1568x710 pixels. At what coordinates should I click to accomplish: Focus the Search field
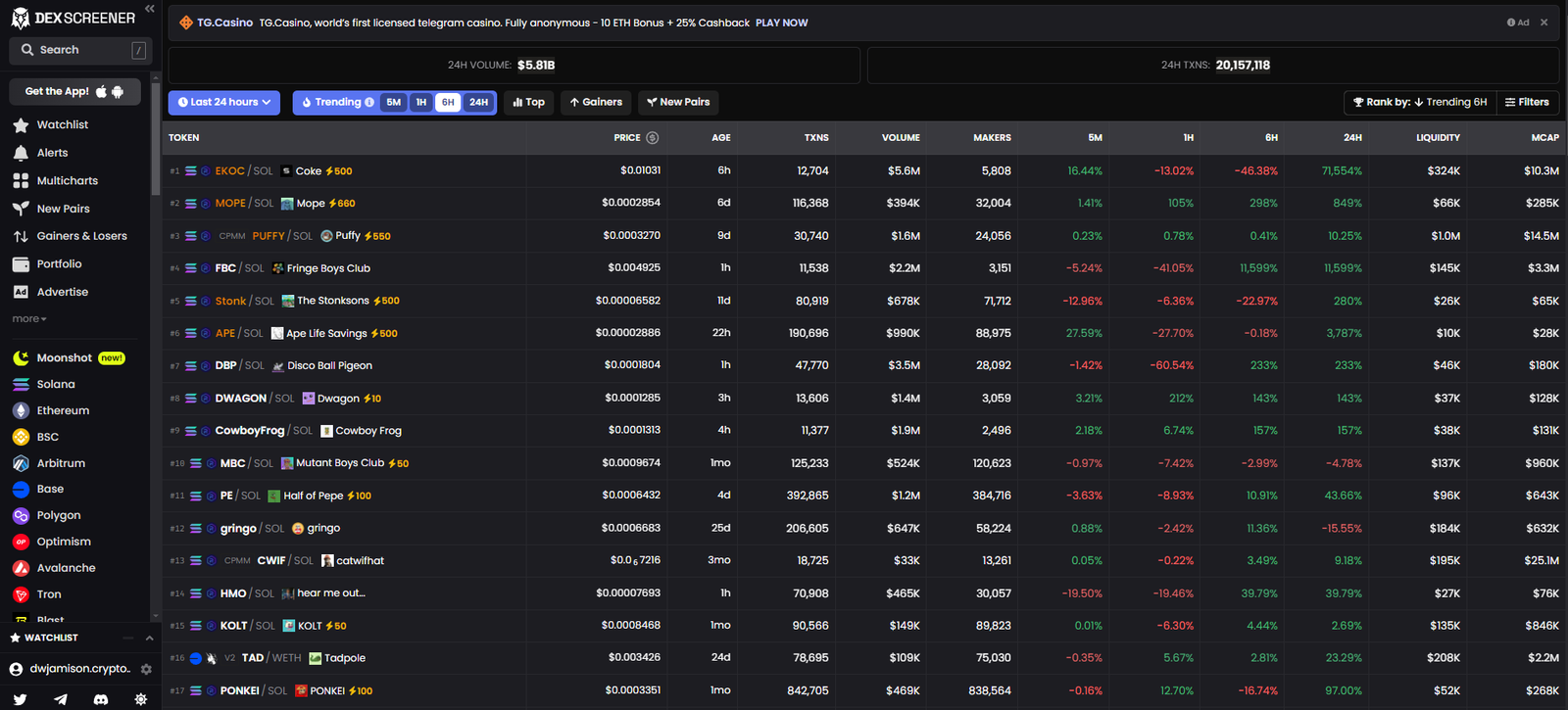pyautogui.click(x=79, y=50)
